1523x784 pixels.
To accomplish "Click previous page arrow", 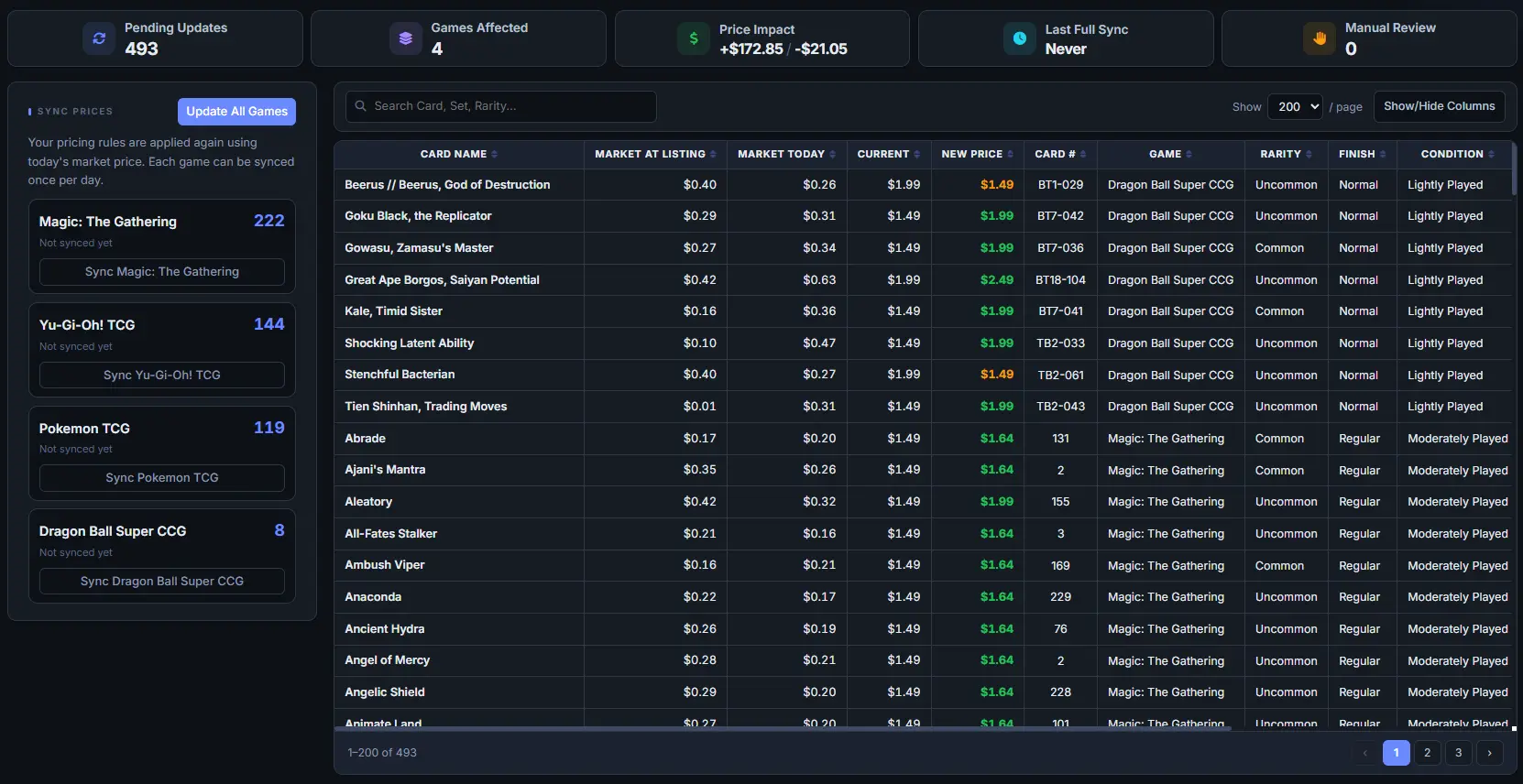I will [x=1364, y=753].
